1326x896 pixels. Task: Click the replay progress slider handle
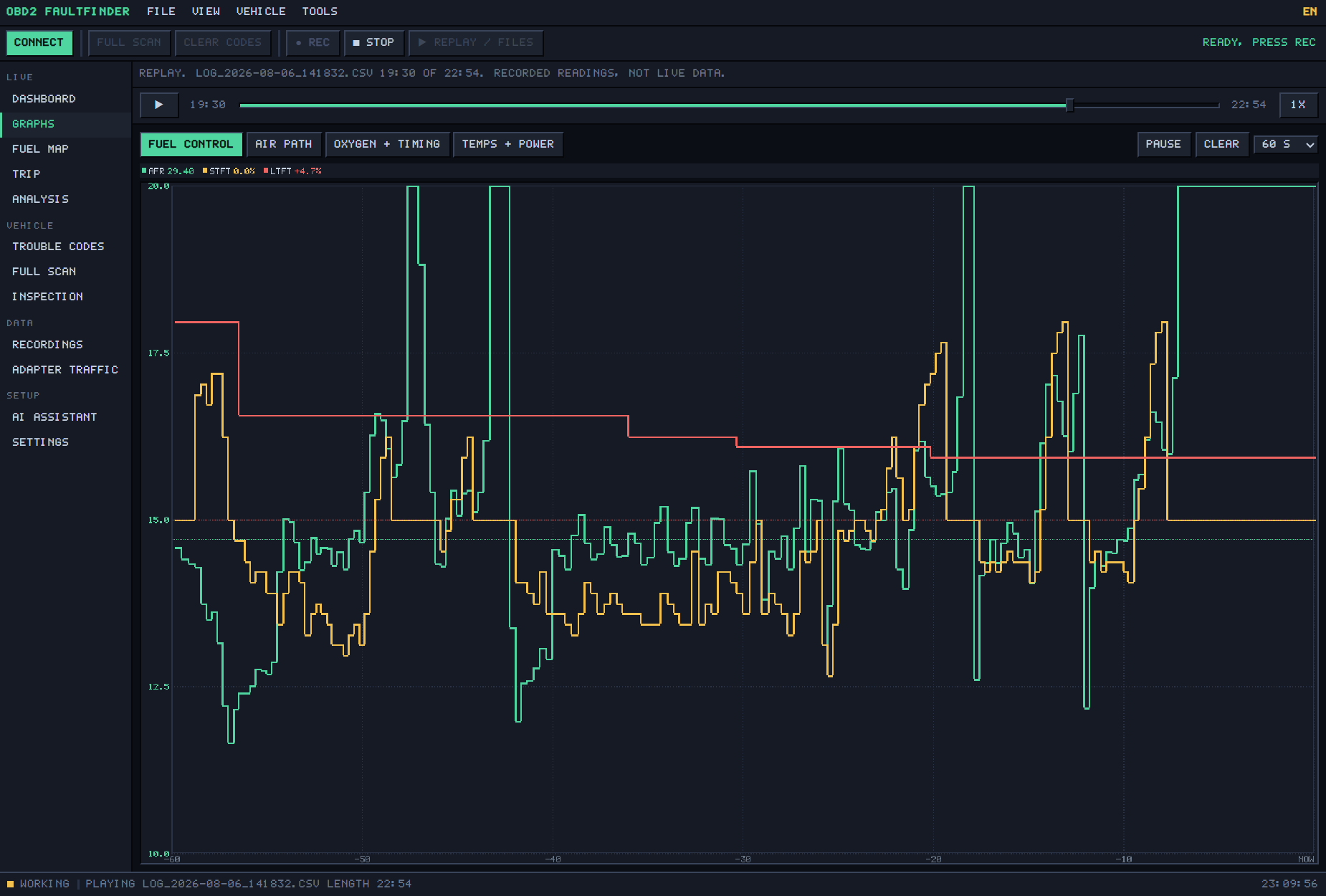coord(1069,105)
